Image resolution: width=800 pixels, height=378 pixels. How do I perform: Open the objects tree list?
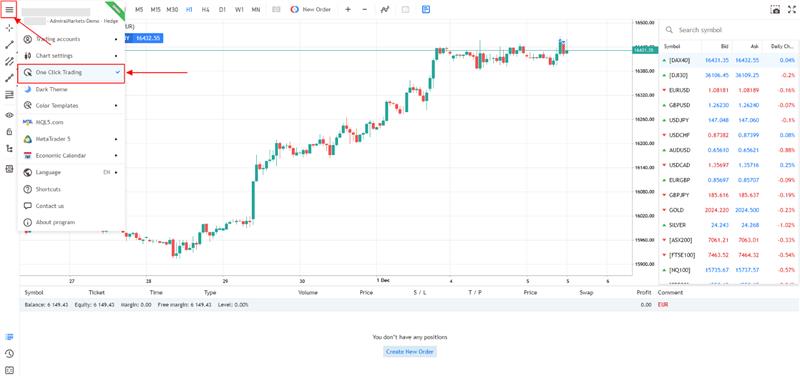[x=9, y=148]
